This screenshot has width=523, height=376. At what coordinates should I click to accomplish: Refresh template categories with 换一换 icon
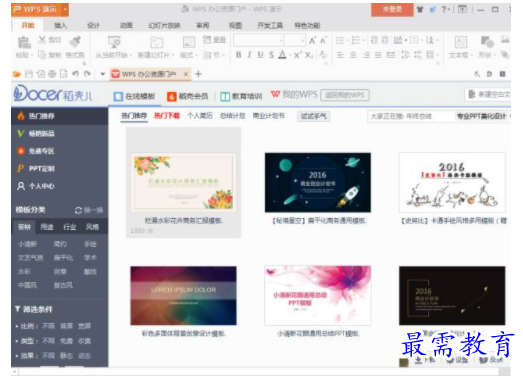78,211
